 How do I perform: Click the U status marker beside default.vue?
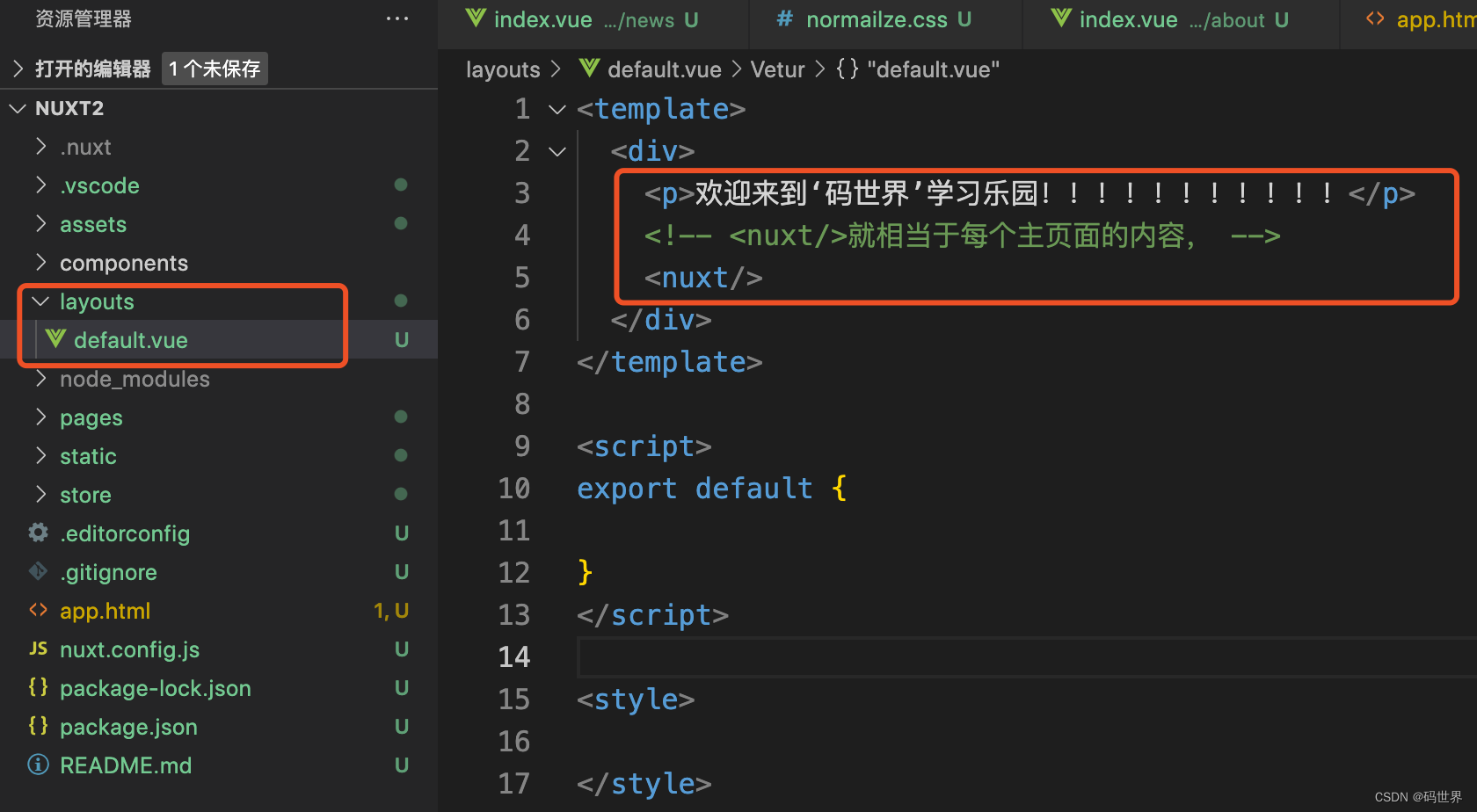click(x=402, y=340)
